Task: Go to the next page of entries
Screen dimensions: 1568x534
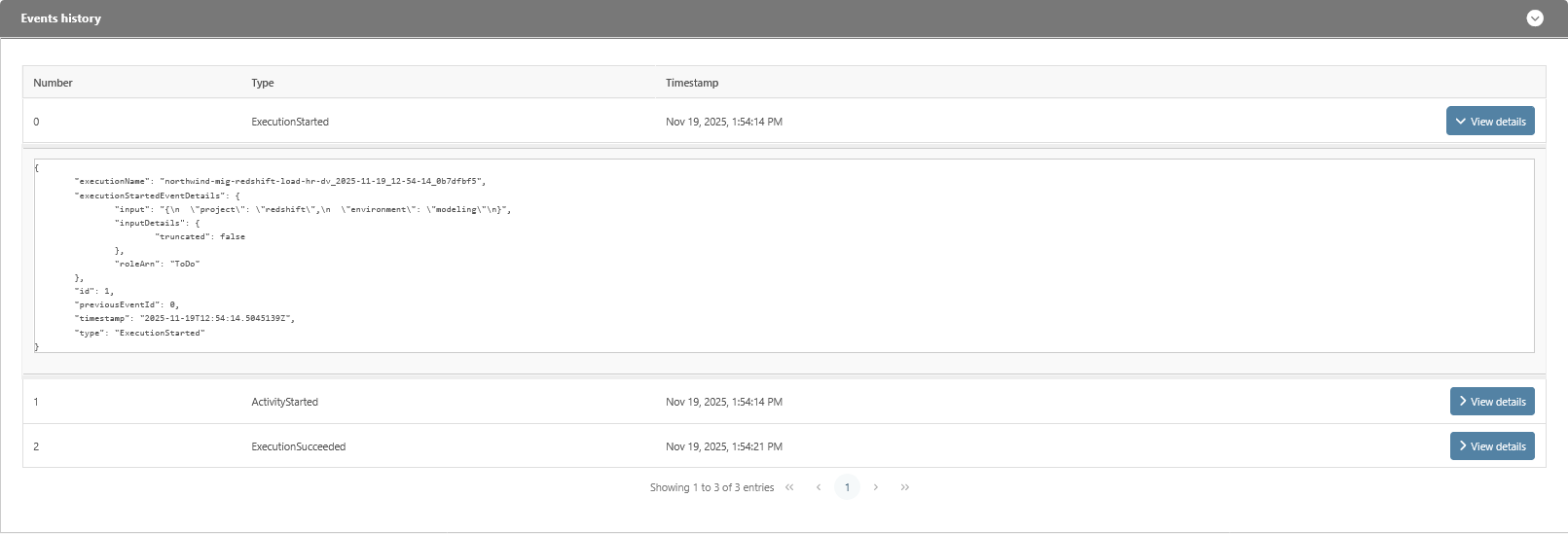Action: click(x=876, y=487)
